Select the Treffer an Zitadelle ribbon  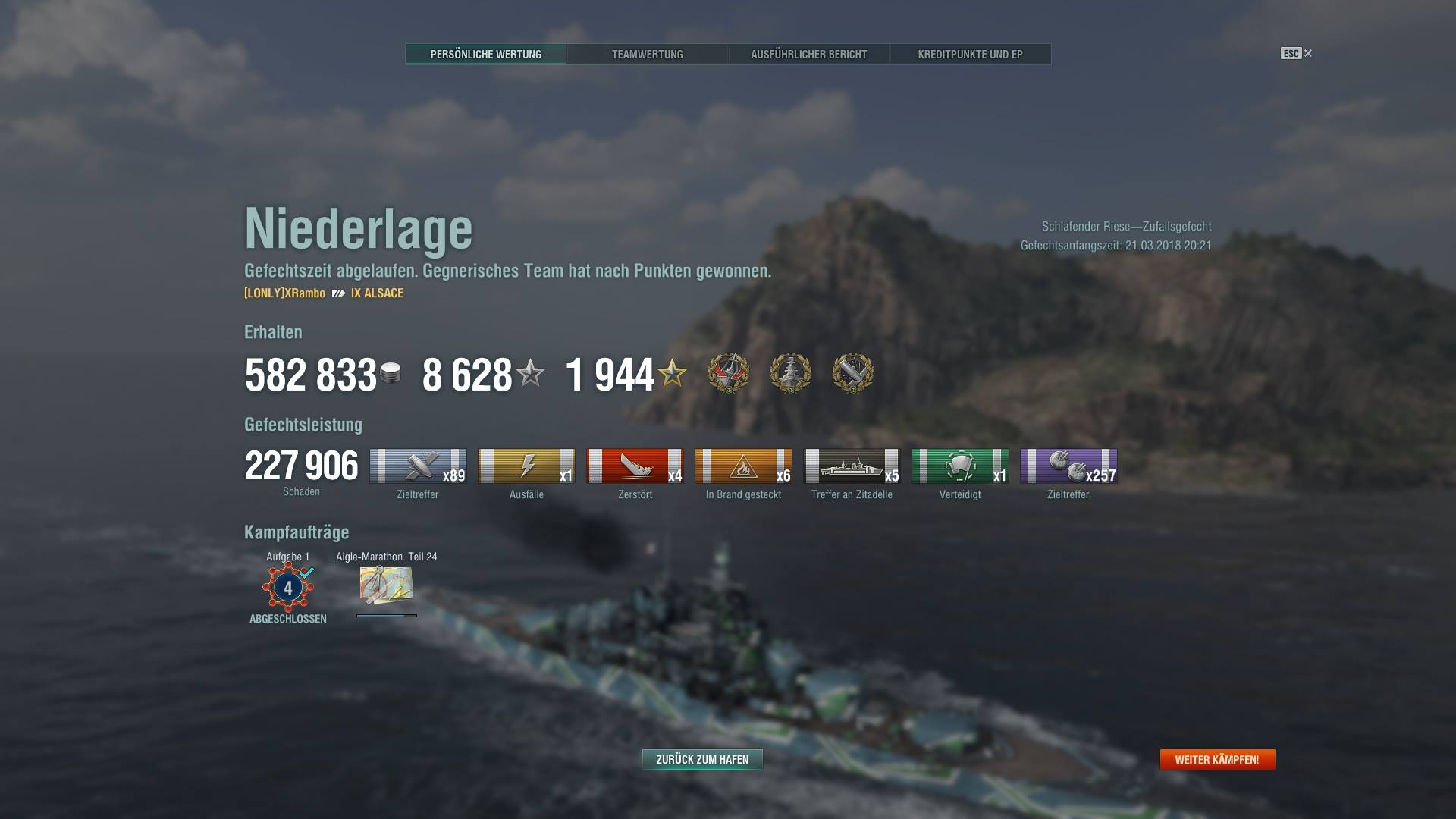852,466
